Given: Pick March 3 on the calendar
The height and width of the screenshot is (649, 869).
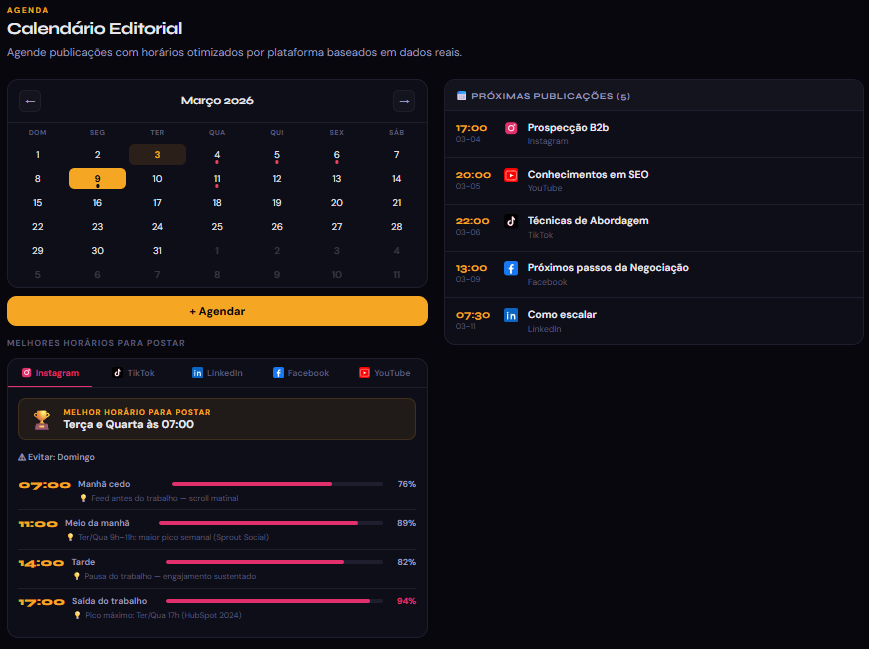Looking at the screenshot, I should [x=157, y=154].
